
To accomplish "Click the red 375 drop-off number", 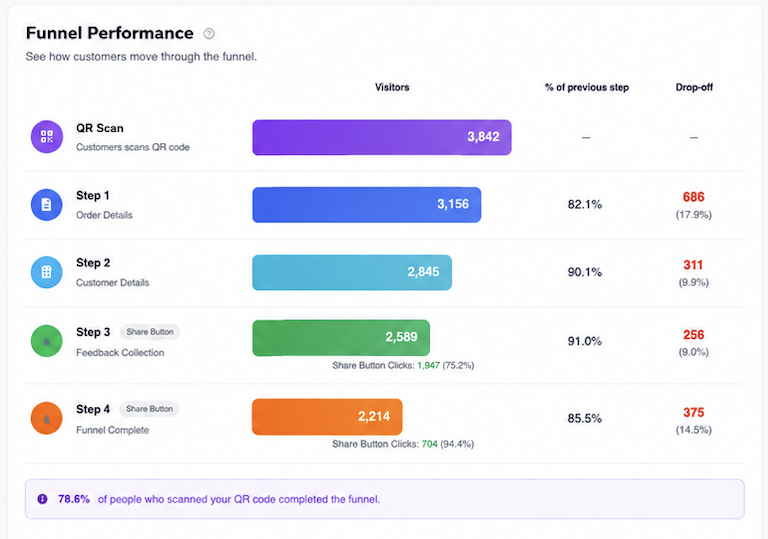I will (694, 413).
